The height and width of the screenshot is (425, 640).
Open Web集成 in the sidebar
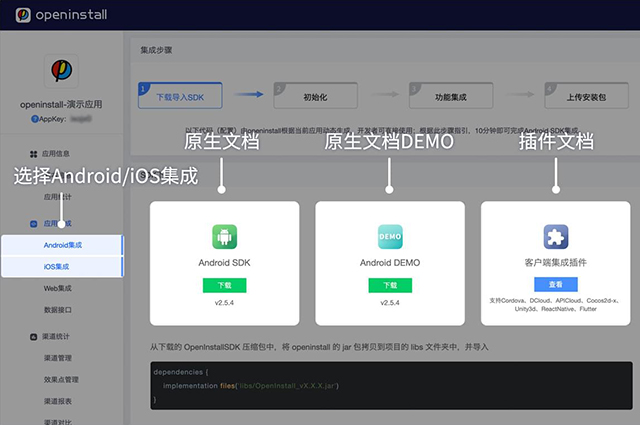(x=58, y=288)
